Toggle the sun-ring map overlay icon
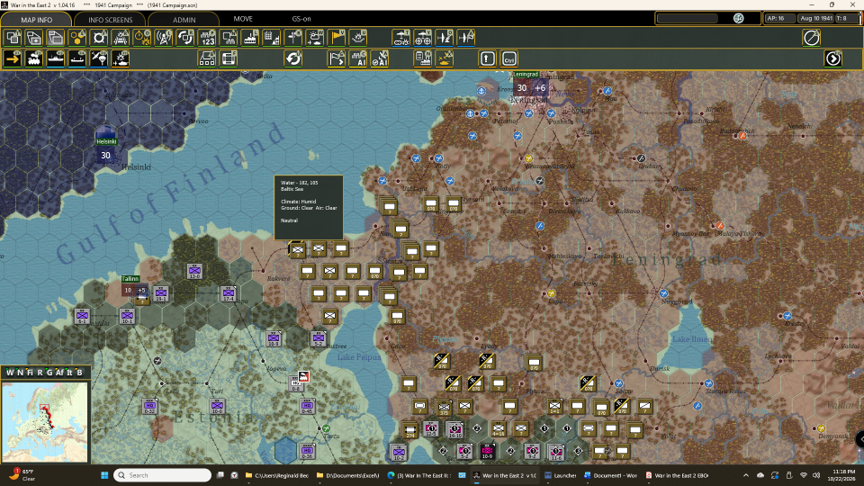This screenshot has width=864, height=486. [x=99, y=37]
